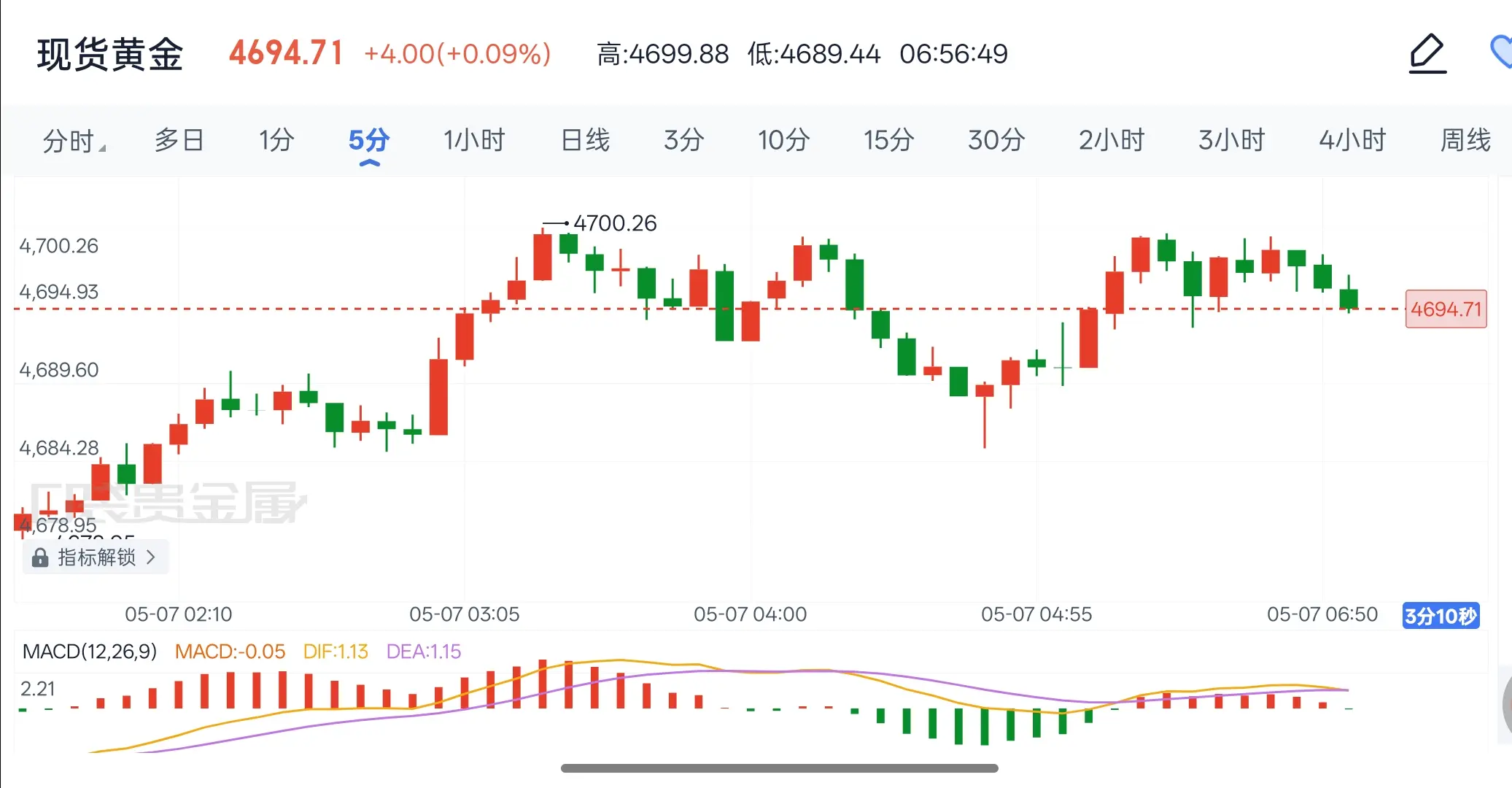Tap the blue heart favorite icon
The height and width of the screenshot is (788, 1512).
pyautogui.click(x=1501, y=52)
